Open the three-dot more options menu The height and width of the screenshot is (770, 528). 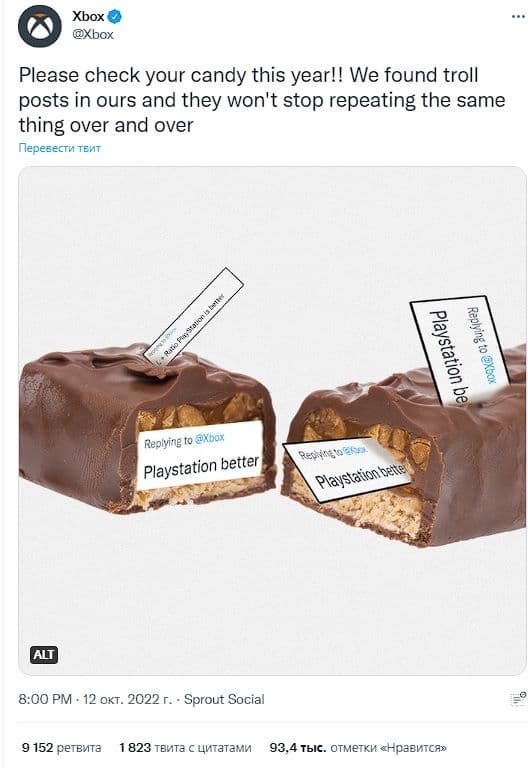(518, 16)
